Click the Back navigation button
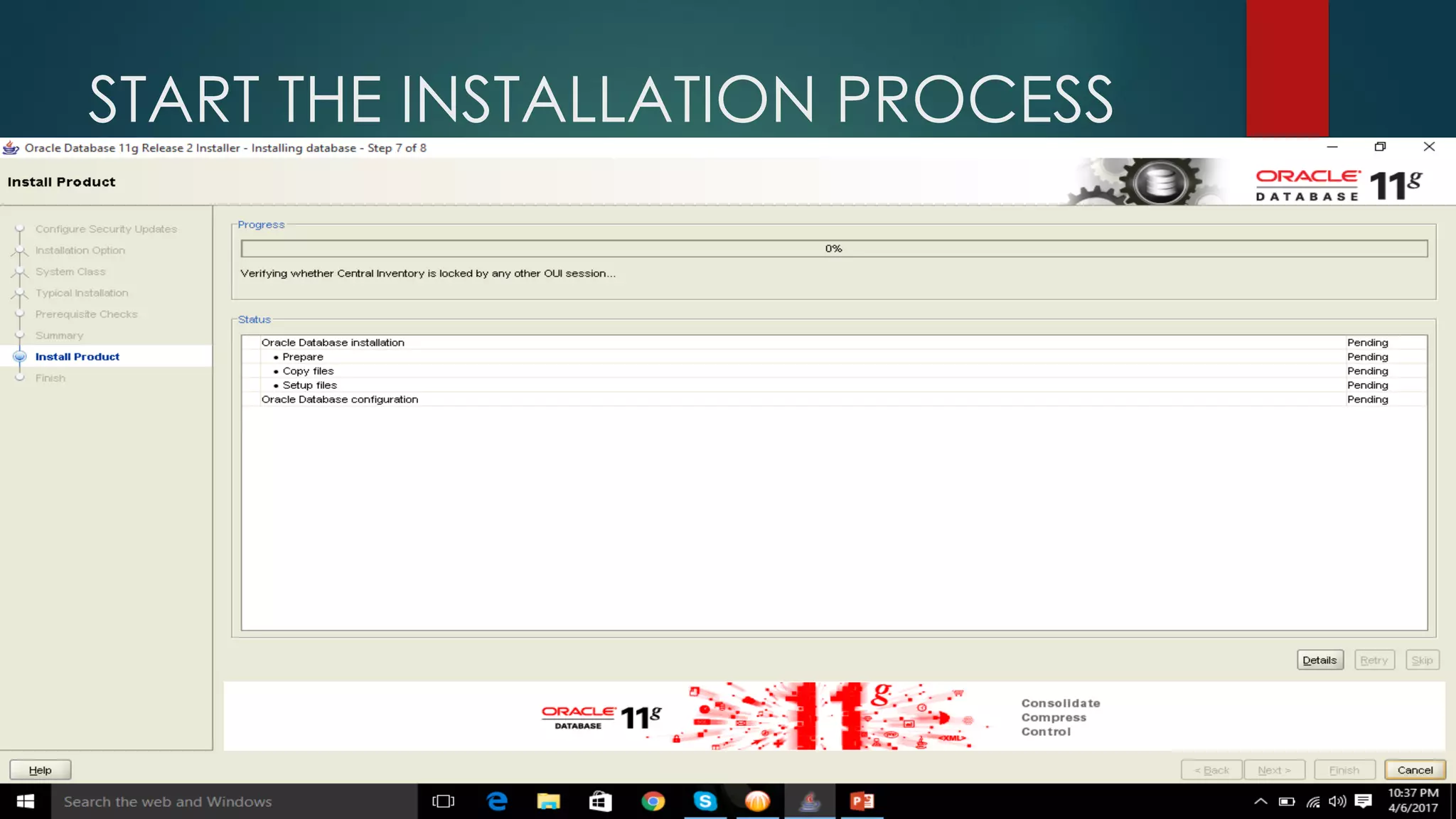The height and width of the screenshot is (819, 1456). coord(1211,770)
